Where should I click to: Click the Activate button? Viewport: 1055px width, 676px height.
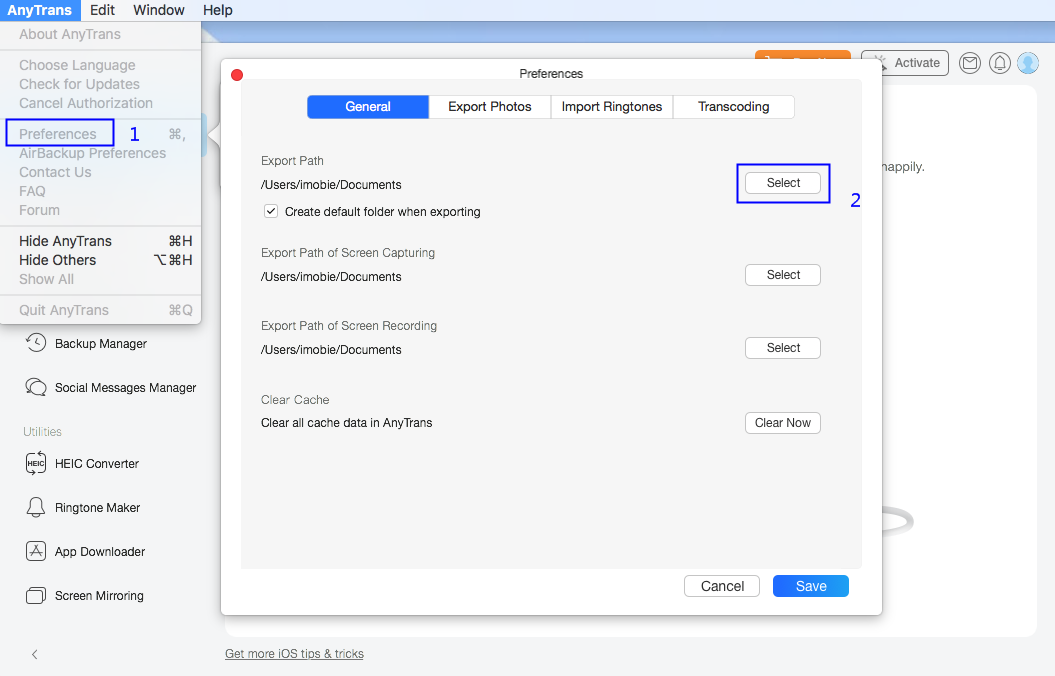(905, 63)
